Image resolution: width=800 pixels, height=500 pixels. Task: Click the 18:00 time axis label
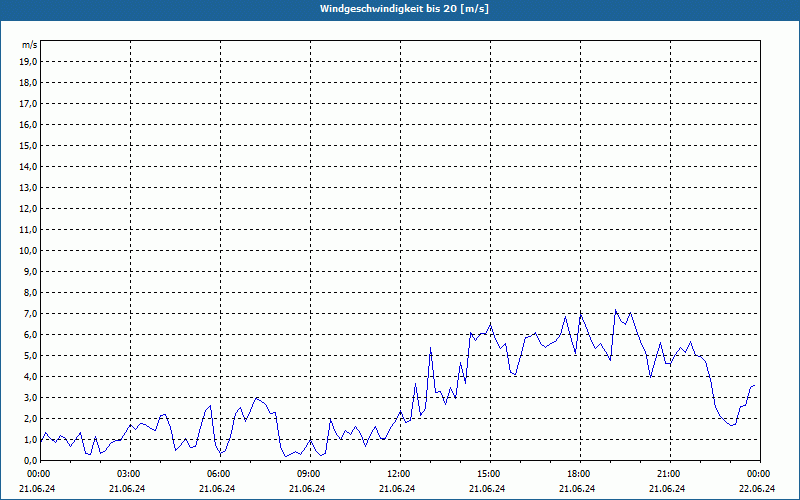[x=580, y=474]
